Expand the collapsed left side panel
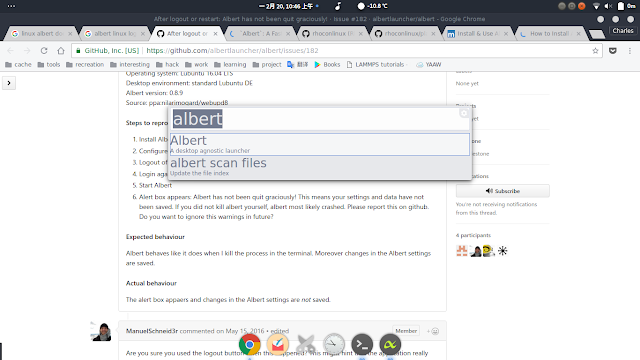The width and height of the screenshot is (640, 360). point(9,83)
